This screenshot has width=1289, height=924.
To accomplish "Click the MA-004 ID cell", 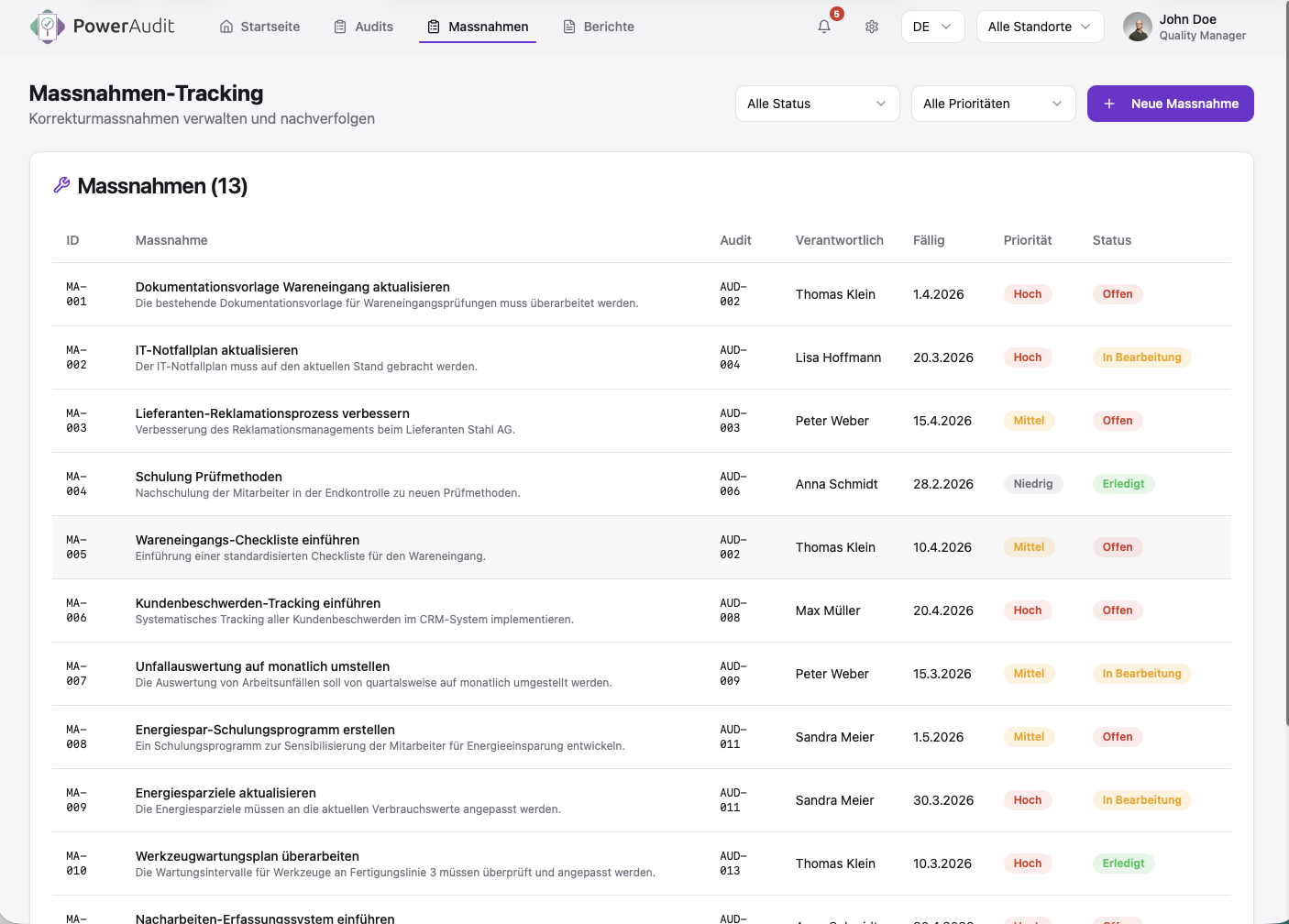I will click(77, 484).
